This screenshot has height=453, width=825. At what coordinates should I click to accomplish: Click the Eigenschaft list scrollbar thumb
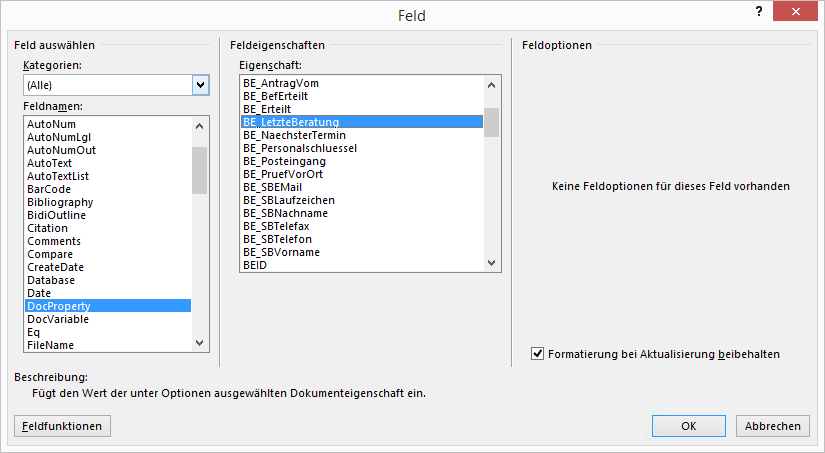click(x=491, y=122)
